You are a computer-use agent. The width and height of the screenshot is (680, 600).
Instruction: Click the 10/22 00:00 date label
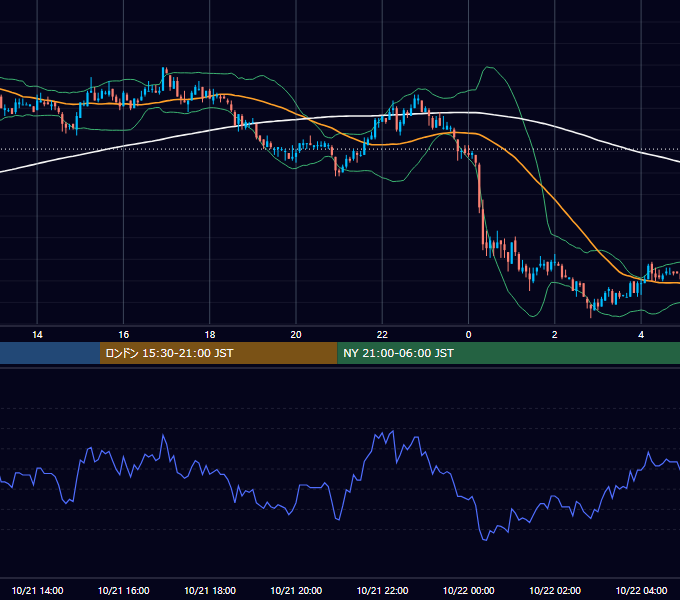tap(468, 590)
